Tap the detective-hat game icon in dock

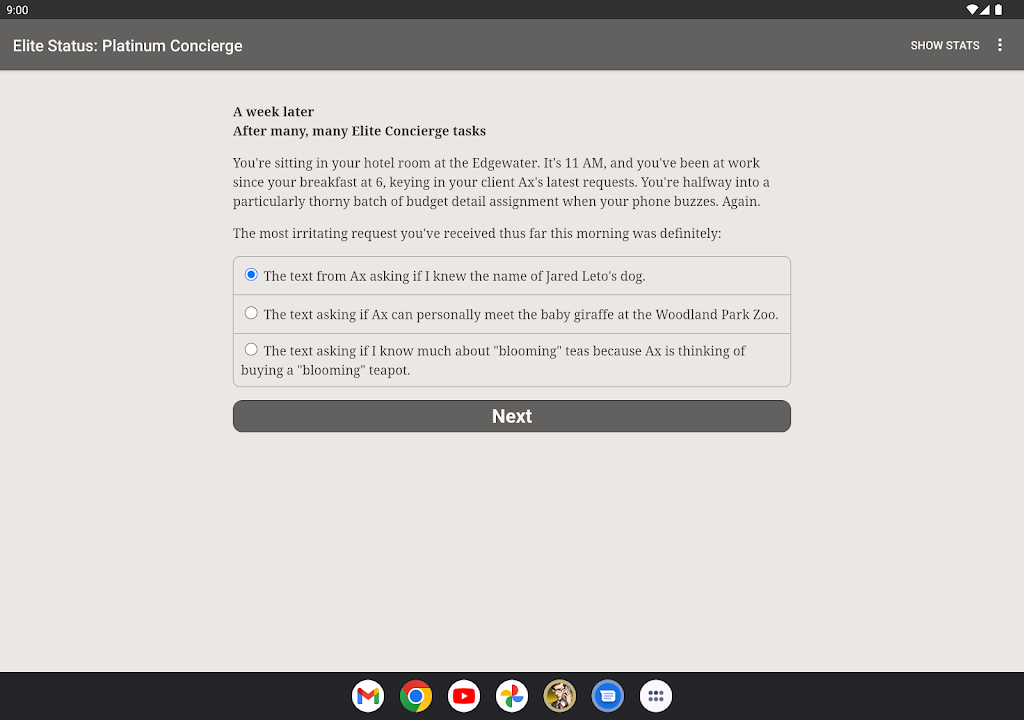(560, 696)
